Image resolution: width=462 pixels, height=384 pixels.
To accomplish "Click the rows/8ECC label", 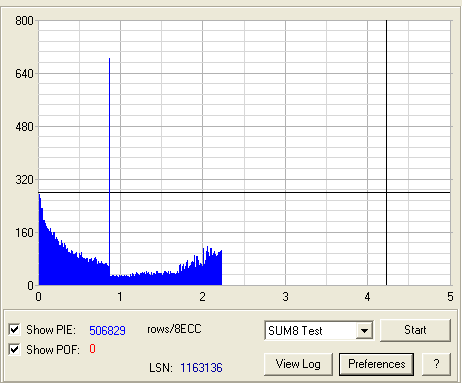I will (174, 329).
